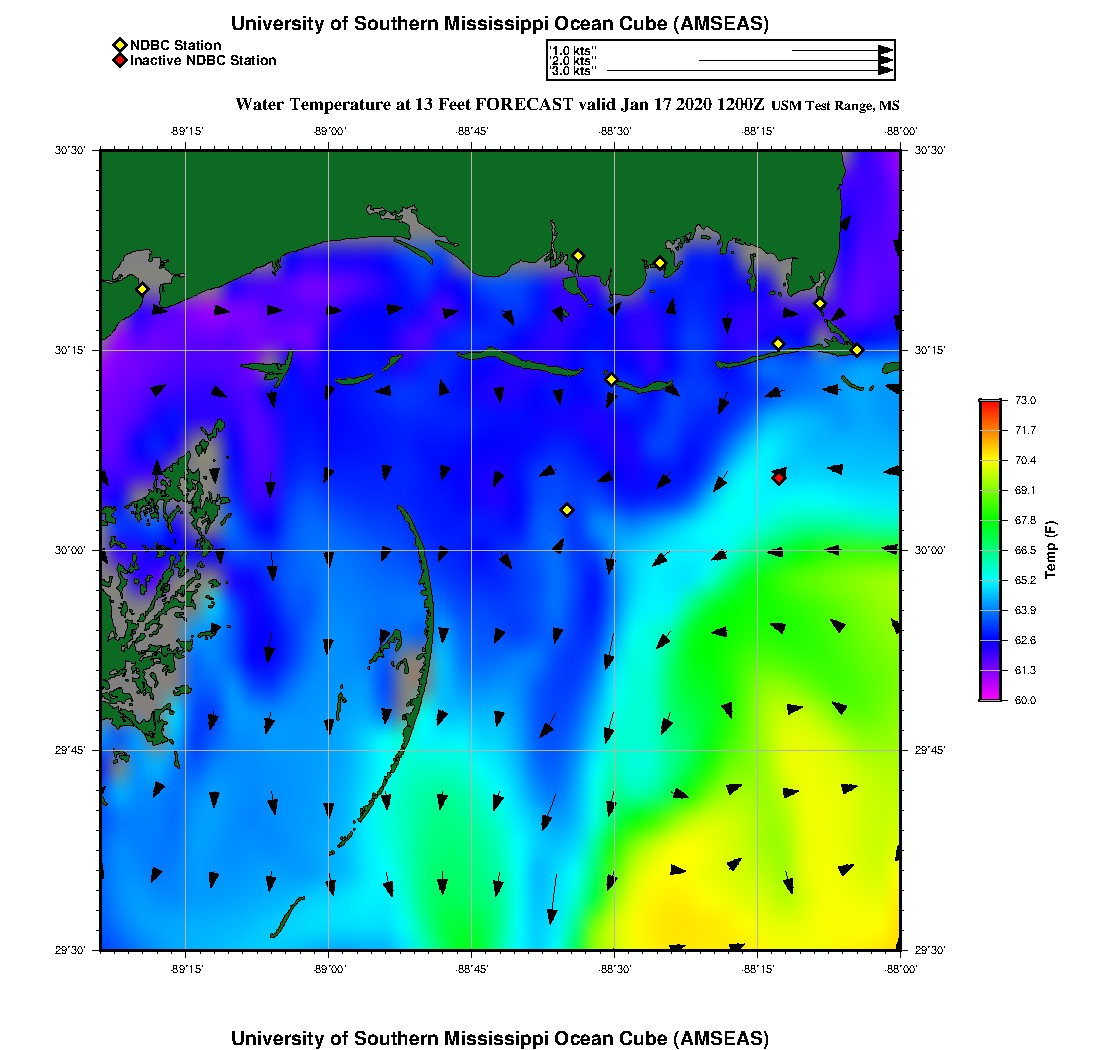The image size is (1100, 1050).
Task: Click the '69.1' colorbar value
Action: pos(1025,490)
